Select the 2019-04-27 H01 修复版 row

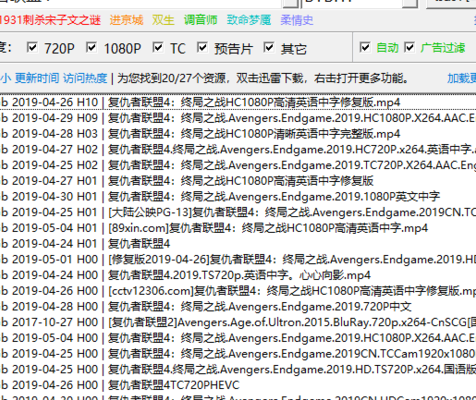tap(238, 181)
